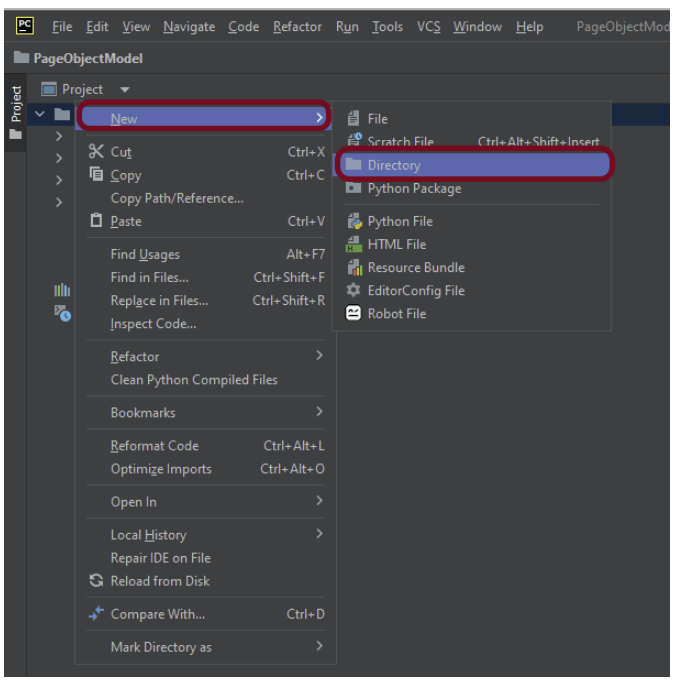675x685 pixels.
Task: Select Optimize Imports entry
Action: tap(206, 468)
